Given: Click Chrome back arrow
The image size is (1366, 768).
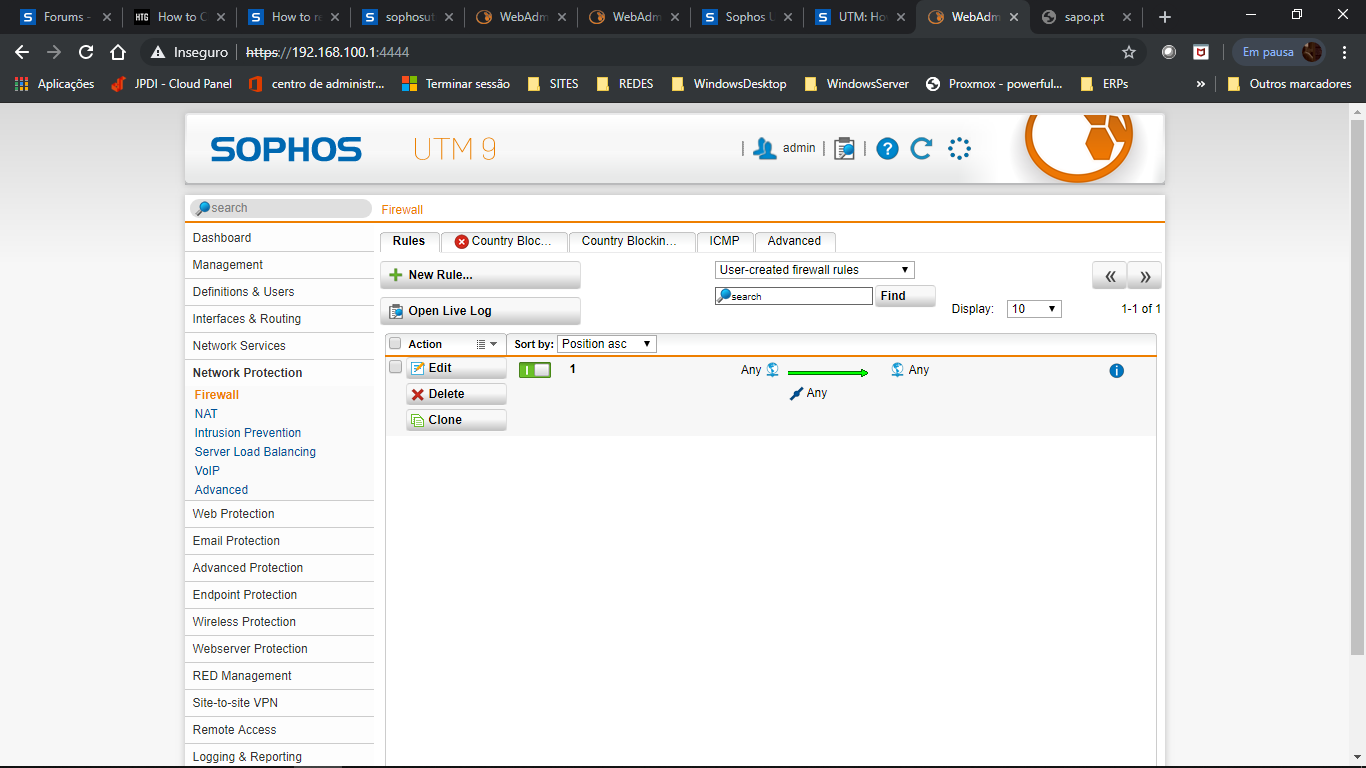Looking at the screenshot, I should pyautogui.click(x=22, y=52).
